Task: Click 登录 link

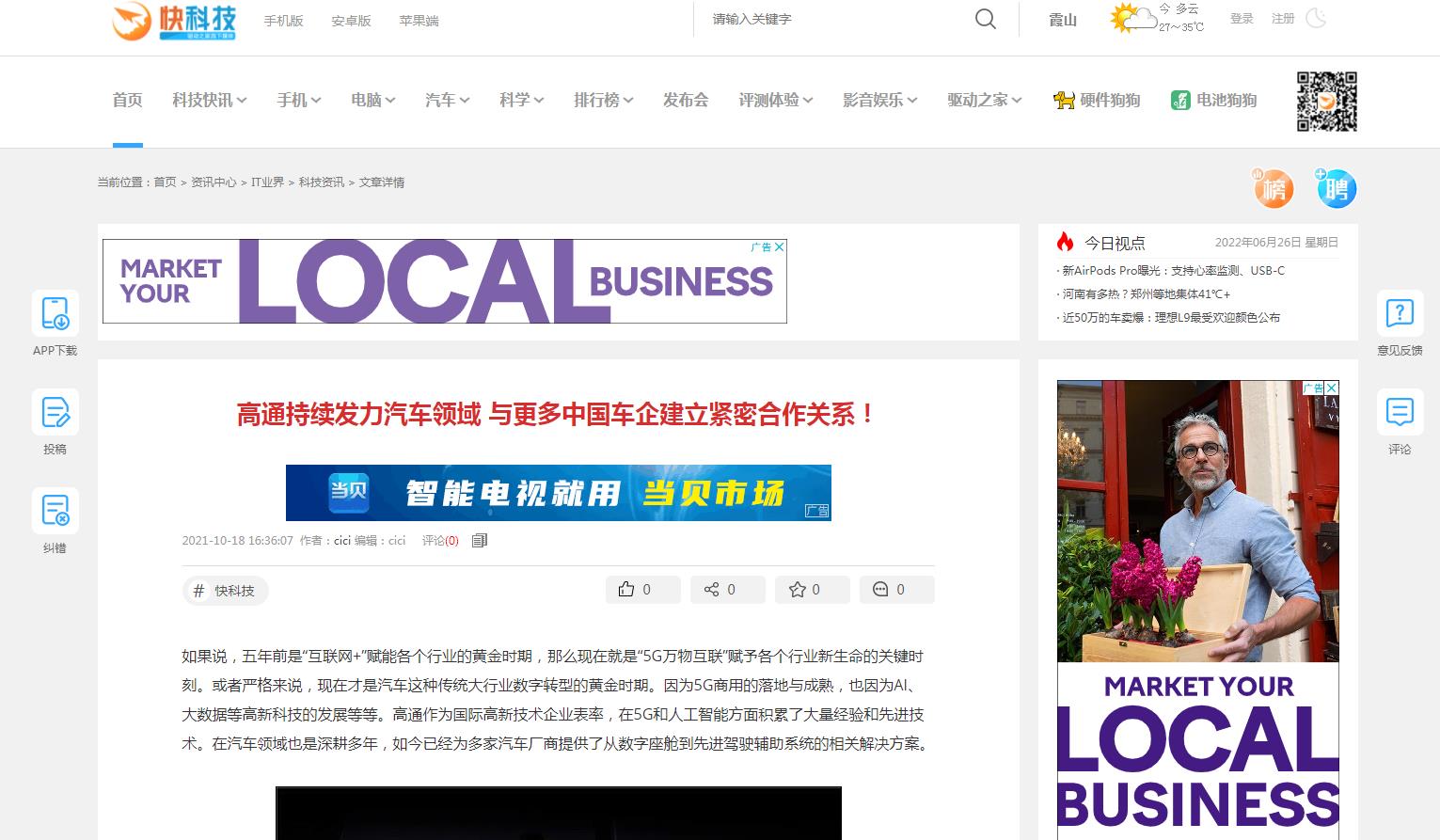Action: point(1242,18)
